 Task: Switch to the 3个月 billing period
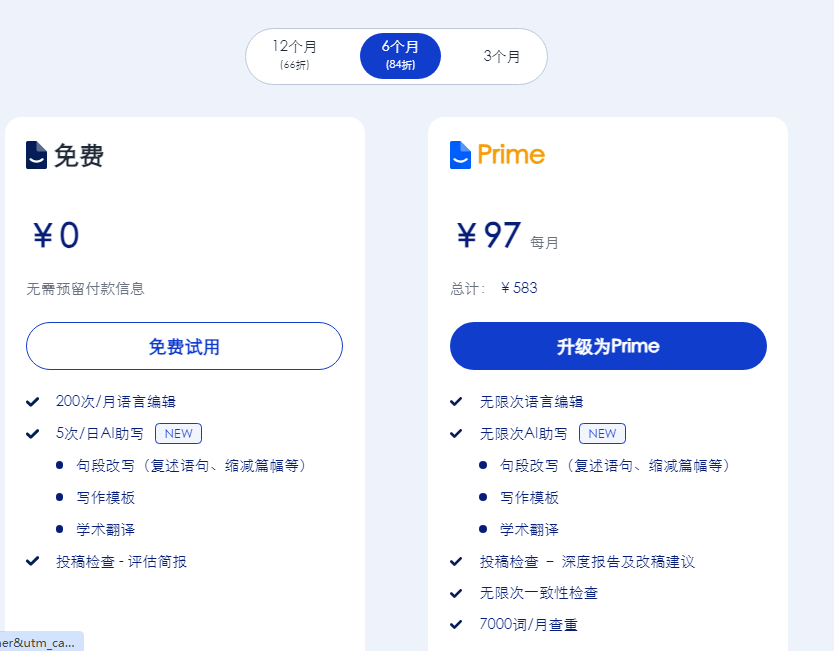pyautogui.click(x=502, y=56)
